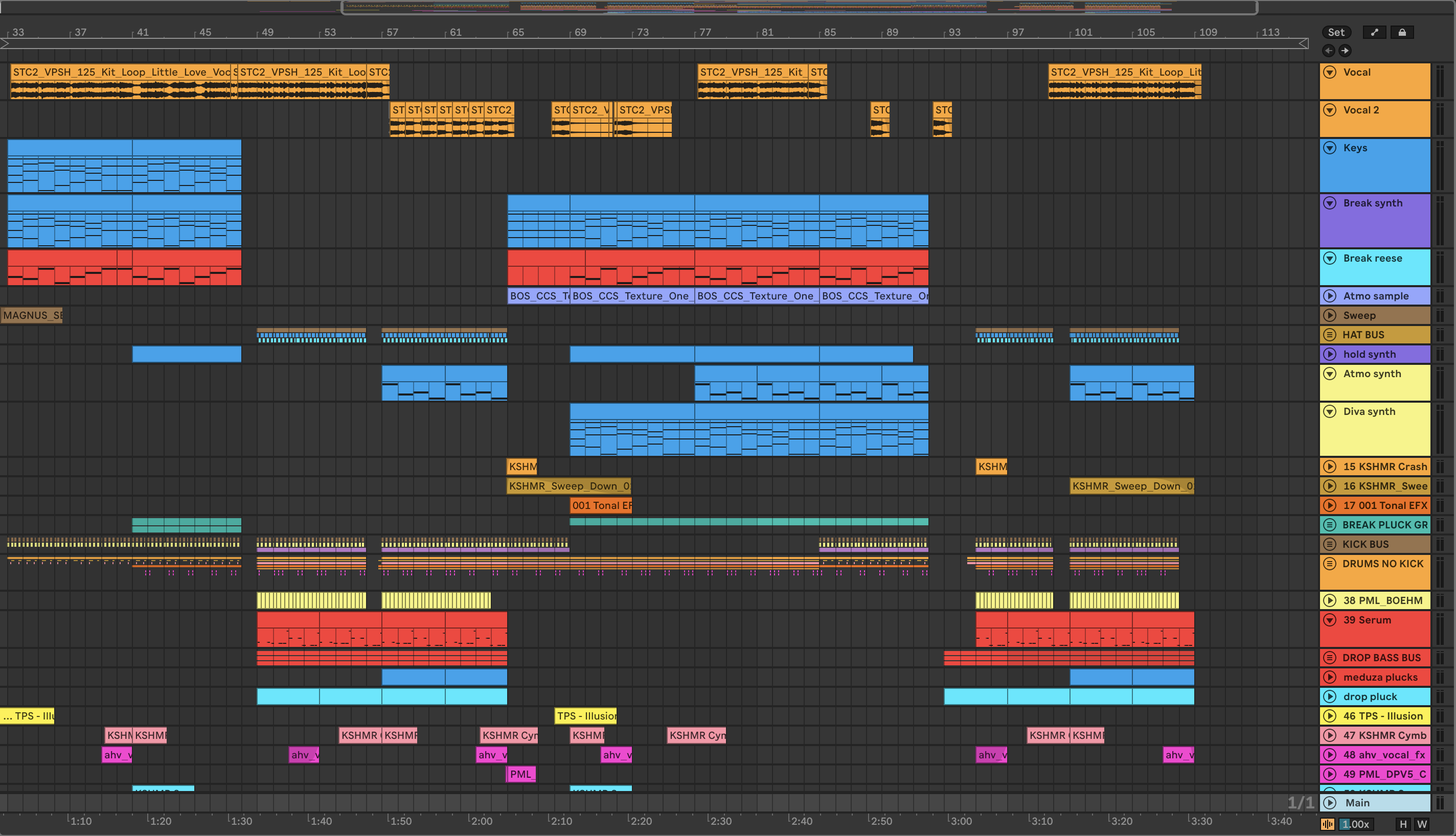Click 15 KSHMR Crash unfold icon
The width and height of the screenshot is (1456, 836).
1330,466
